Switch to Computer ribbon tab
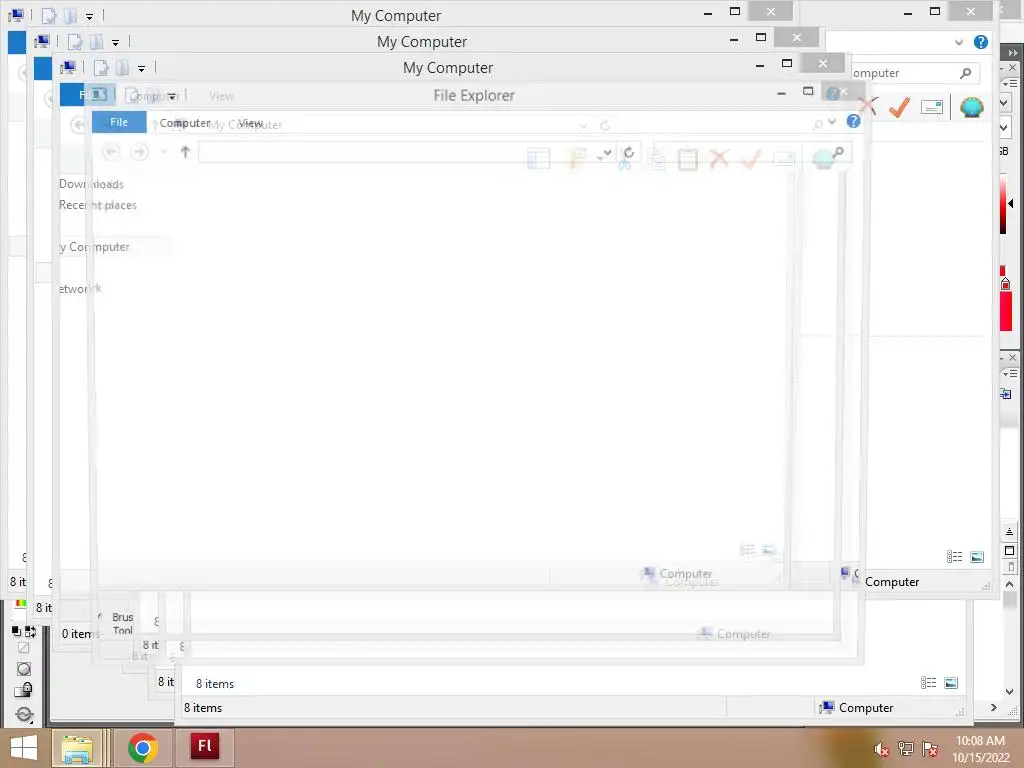Viewport: 1024px width, 768px height. pyautogui.click(x=185, y=123)
